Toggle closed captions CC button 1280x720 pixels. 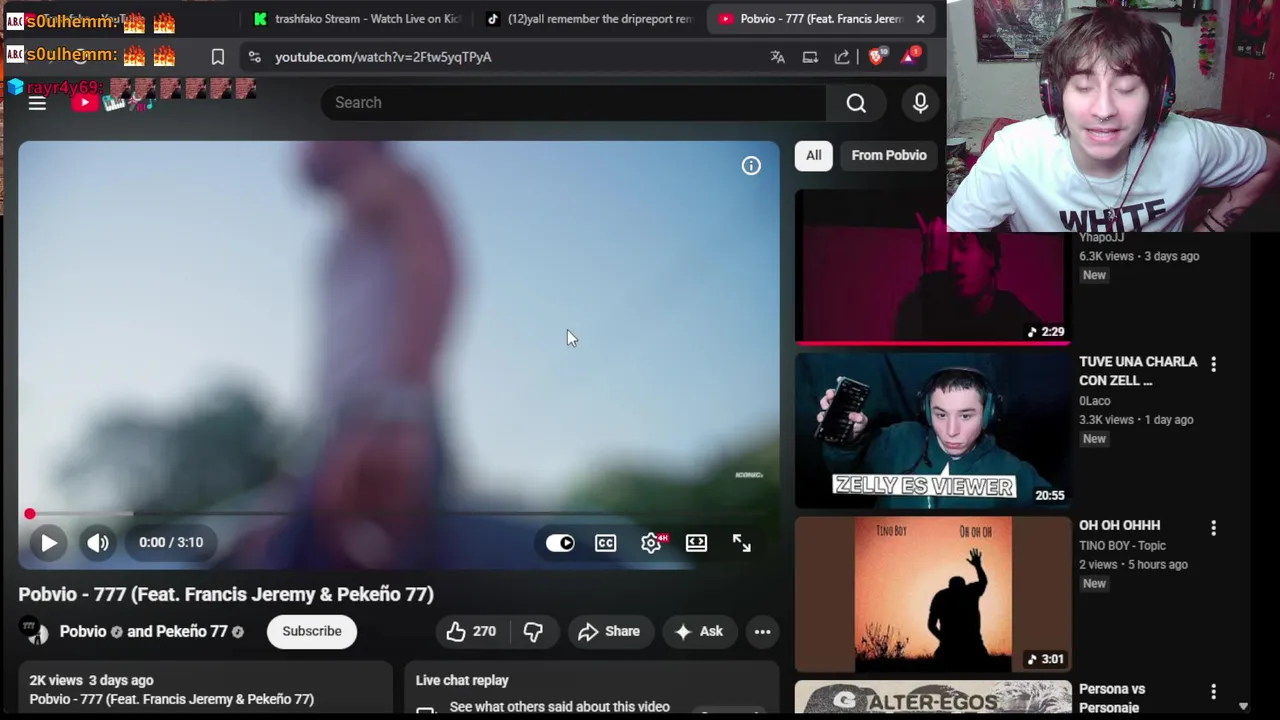coord(606,543)
